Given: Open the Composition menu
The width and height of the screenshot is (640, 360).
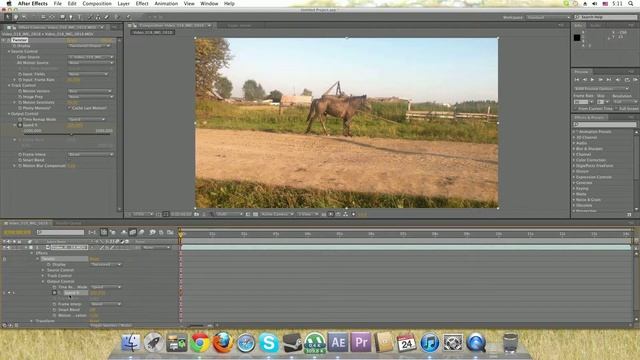Looking at the screenshot, I should coord(97,3).
